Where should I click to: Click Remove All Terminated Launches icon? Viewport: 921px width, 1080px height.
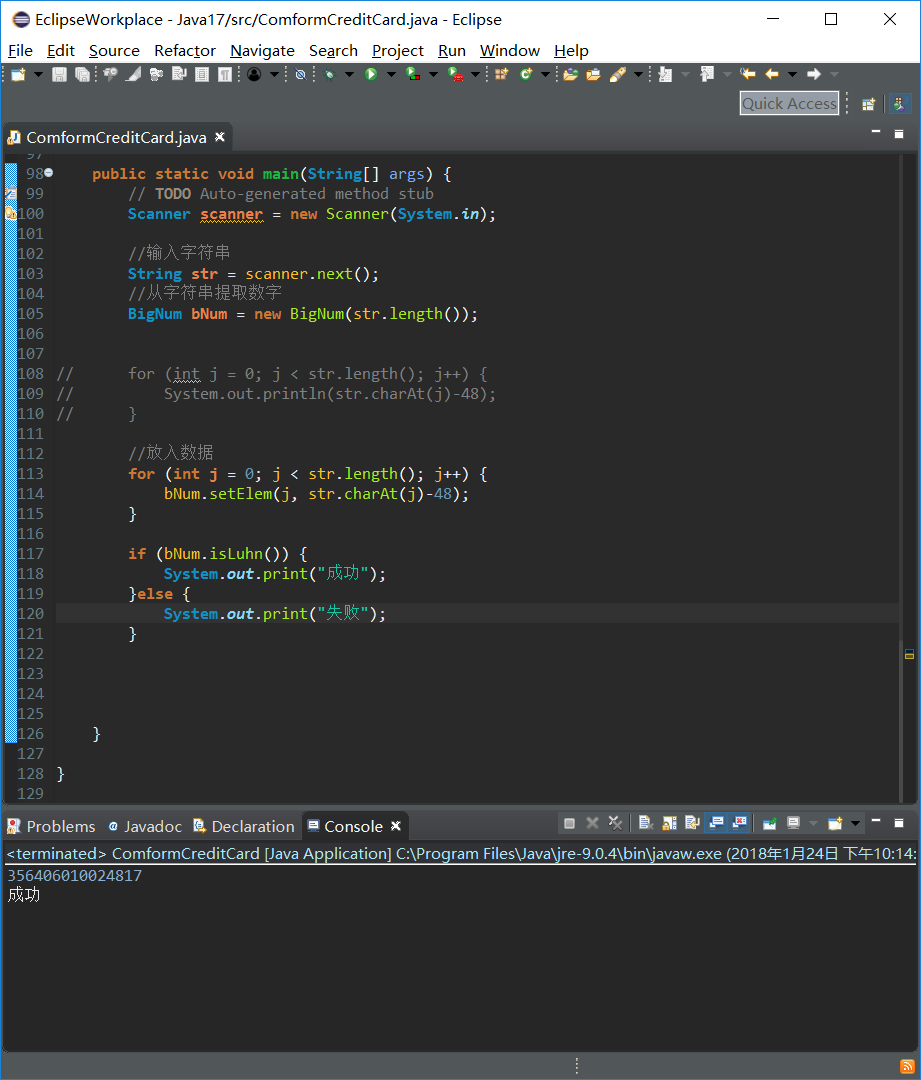coord(615,823)
